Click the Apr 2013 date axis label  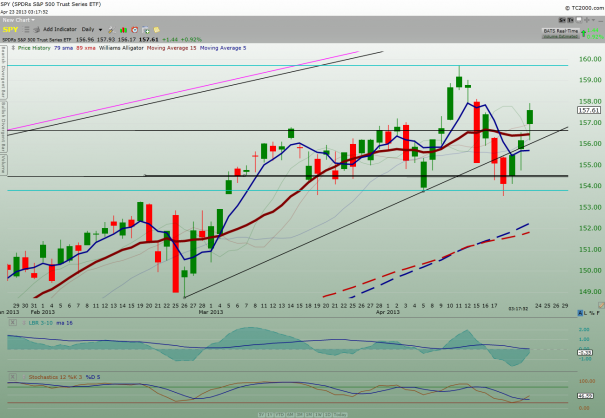(388, 312)
